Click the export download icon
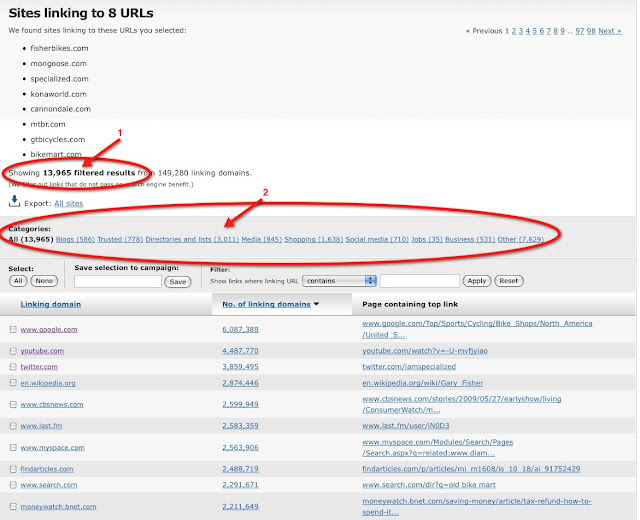640x520 pixels. click(14, 201)
